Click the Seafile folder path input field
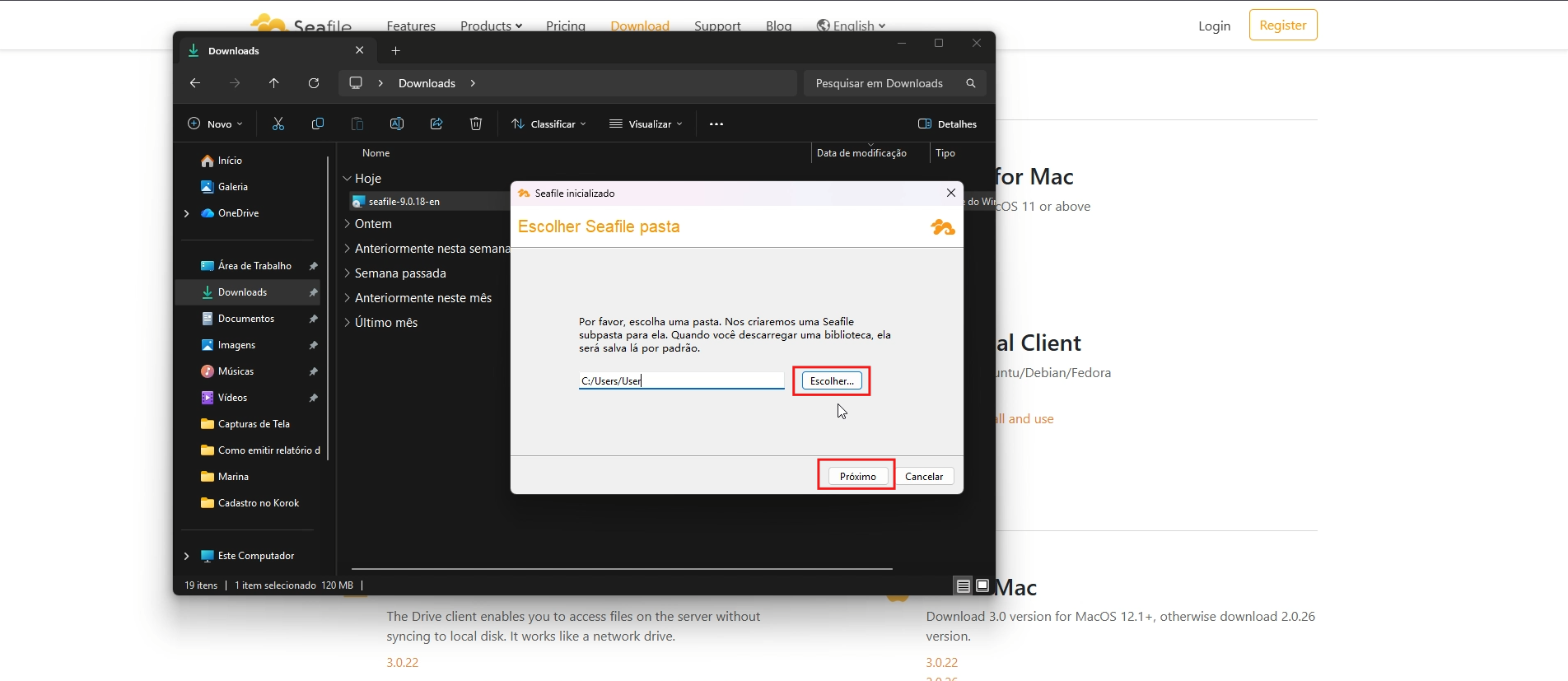The image size is (1568, 681). [681, 380]
